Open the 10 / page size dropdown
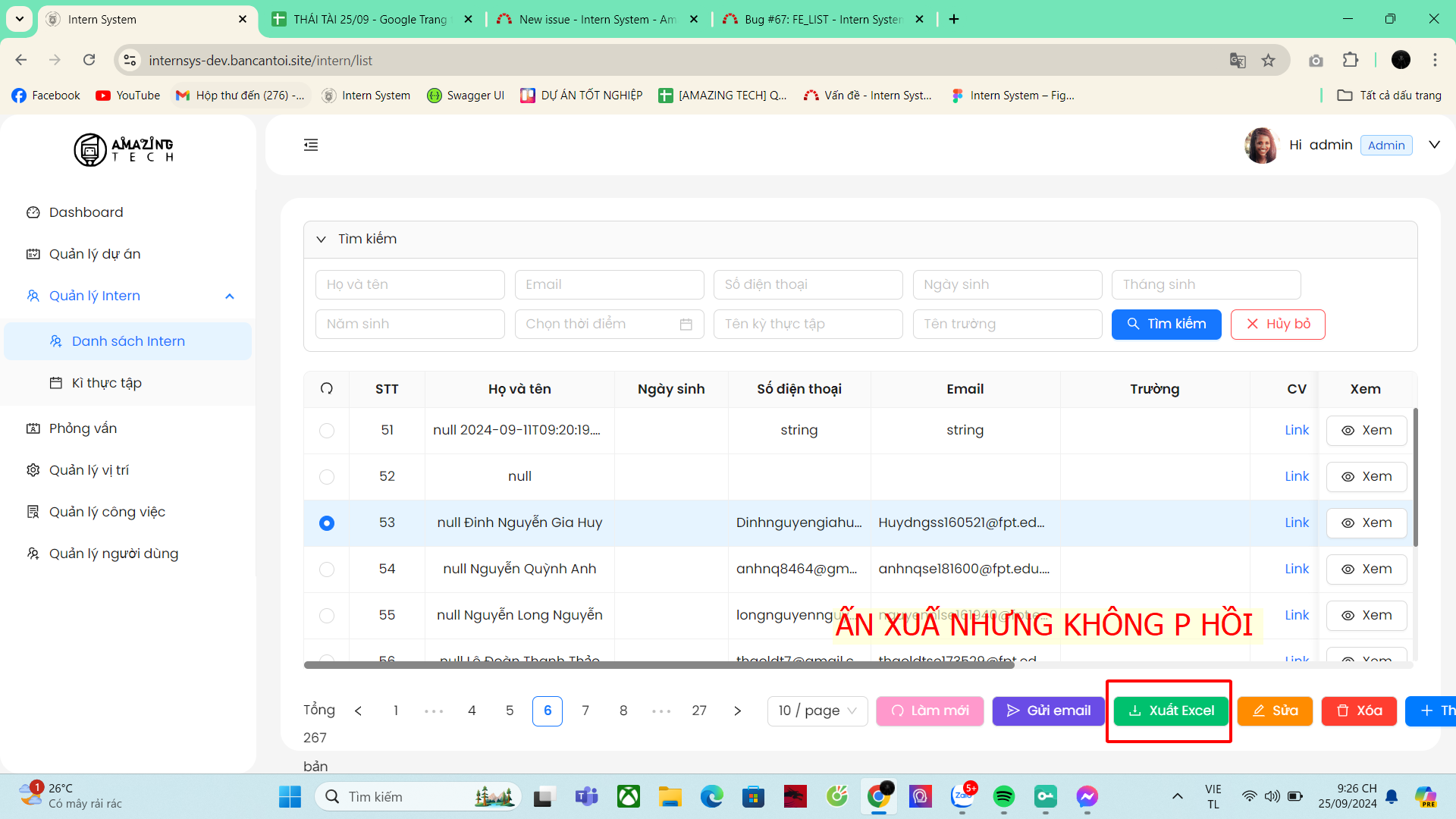The height and width of the screenshot is (819, 1456). click(817, 711)
